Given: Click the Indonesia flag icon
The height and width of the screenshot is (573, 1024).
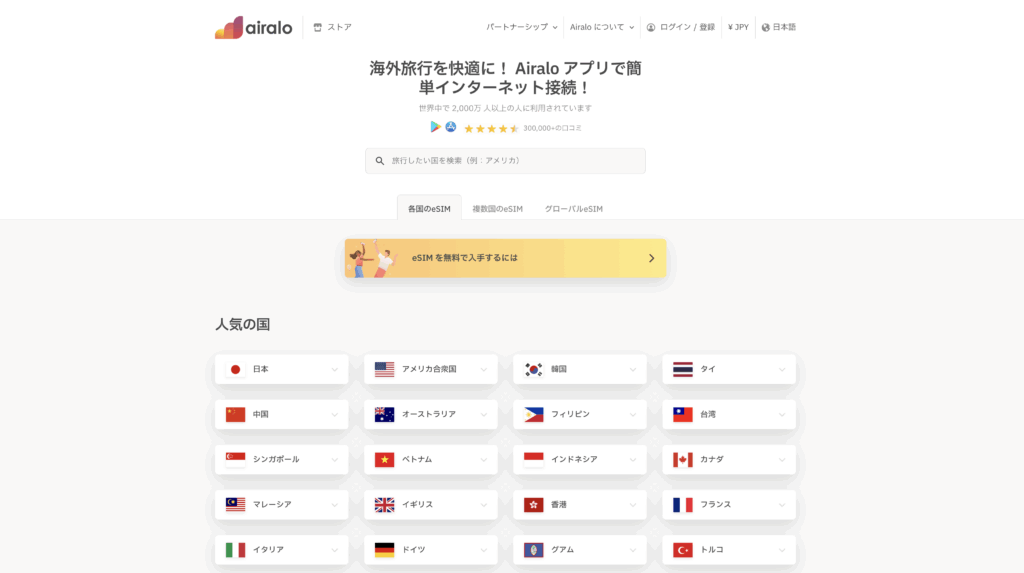Looking at the screenshot, I should coord(534,459).
